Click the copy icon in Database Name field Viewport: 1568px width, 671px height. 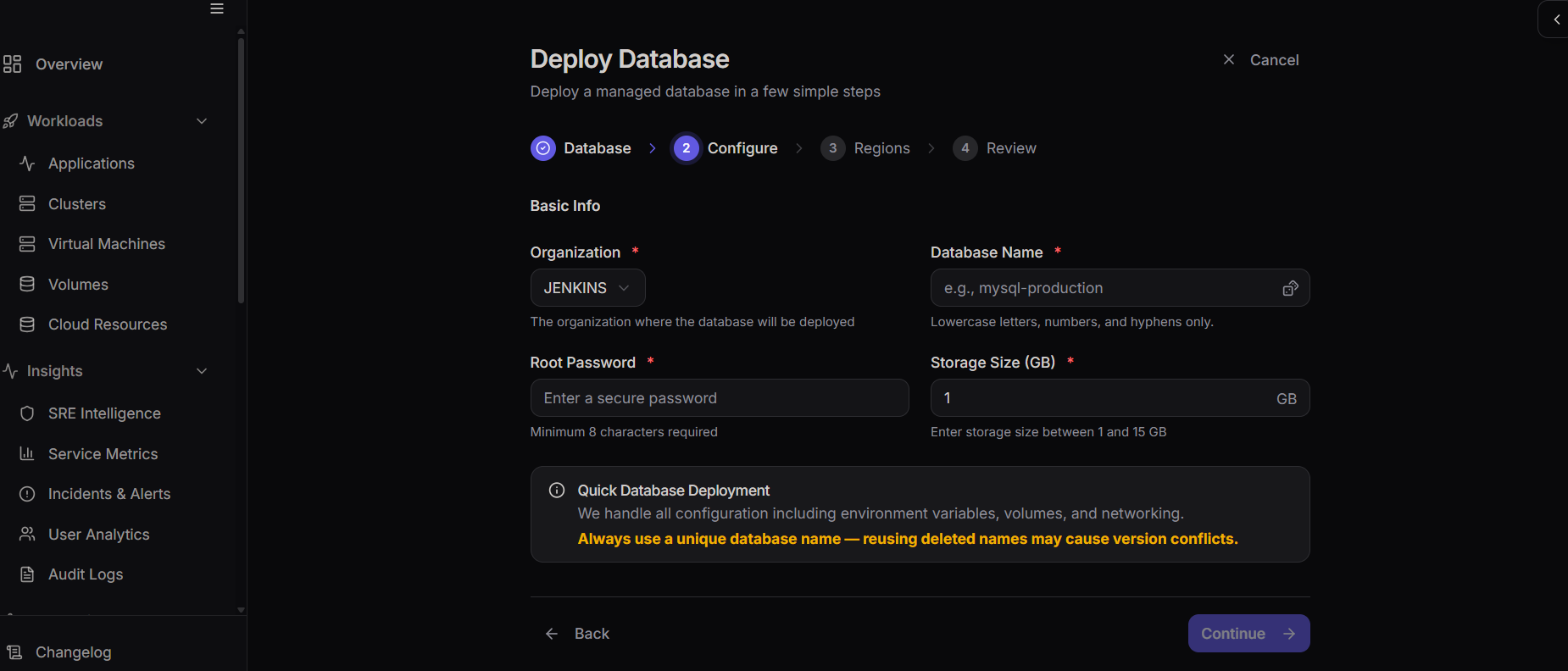point(1290,288)
